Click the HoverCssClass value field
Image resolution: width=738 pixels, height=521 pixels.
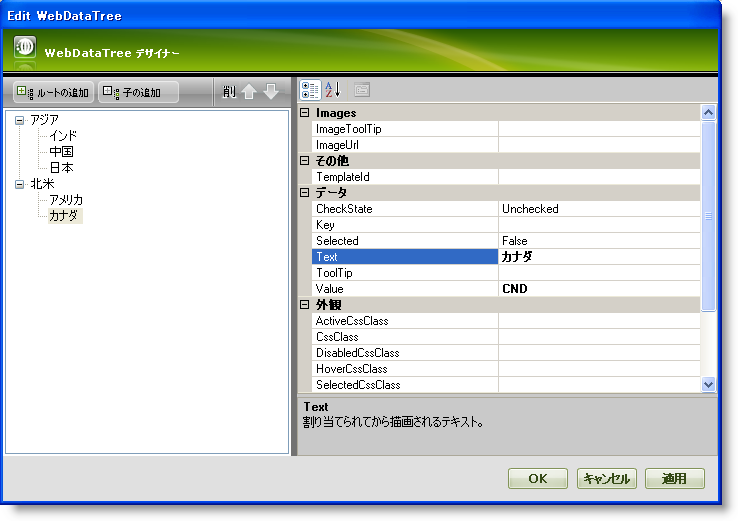coord(599,369)
